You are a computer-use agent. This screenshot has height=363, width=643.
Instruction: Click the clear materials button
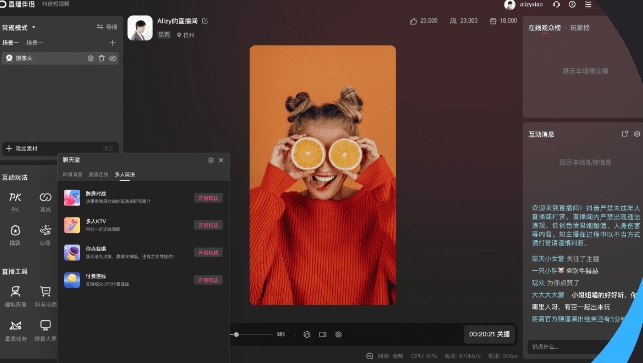tap(108, 148)
